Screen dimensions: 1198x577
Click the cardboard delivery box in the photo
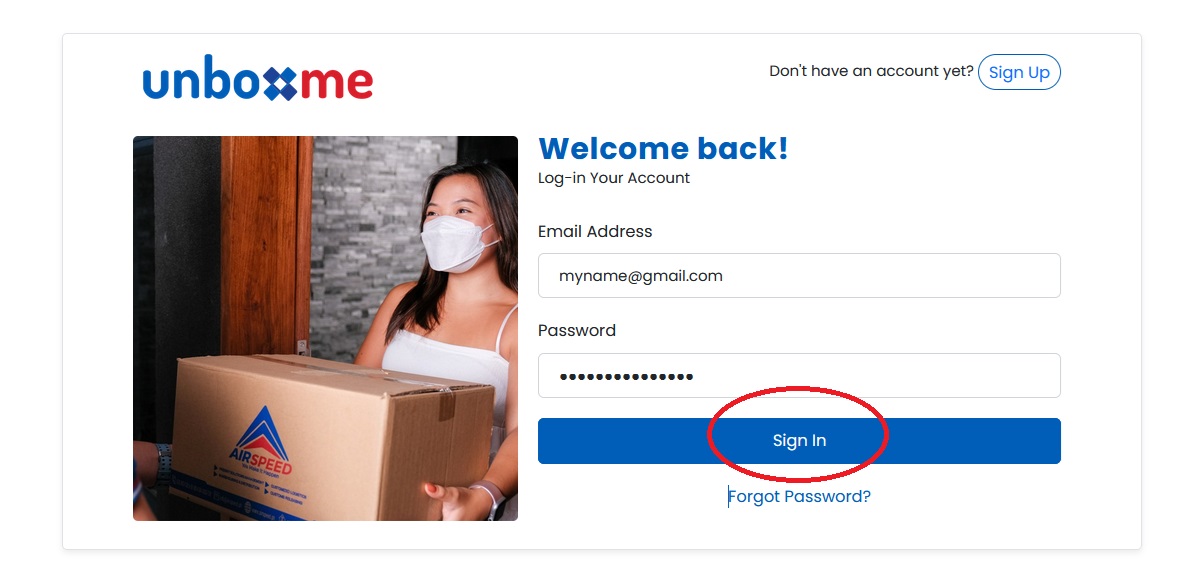click(x=332, y=436)
